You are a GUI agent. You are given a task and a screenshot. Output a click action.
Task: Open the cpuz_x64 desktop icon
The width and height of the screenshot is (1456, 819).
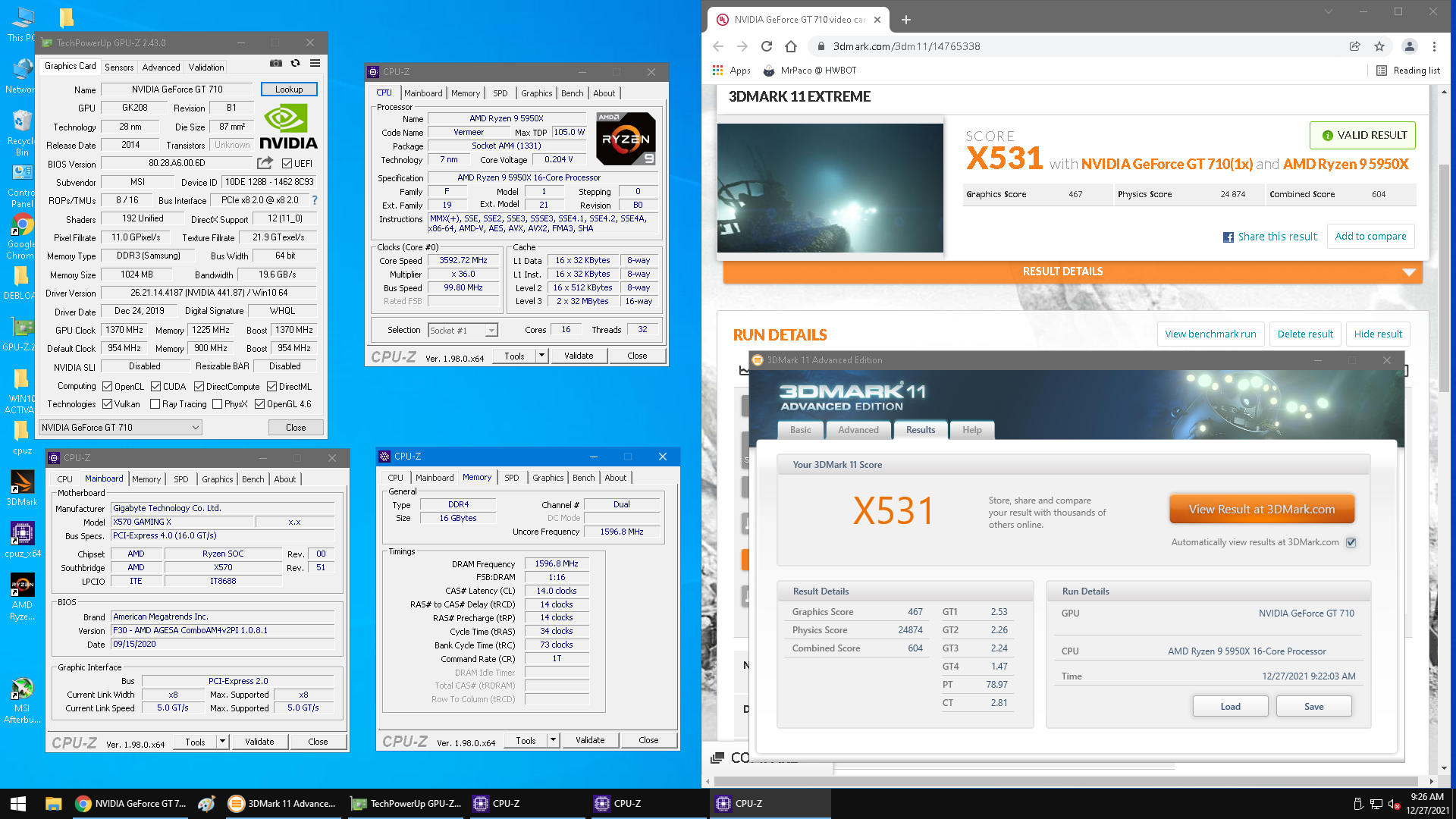22,540
